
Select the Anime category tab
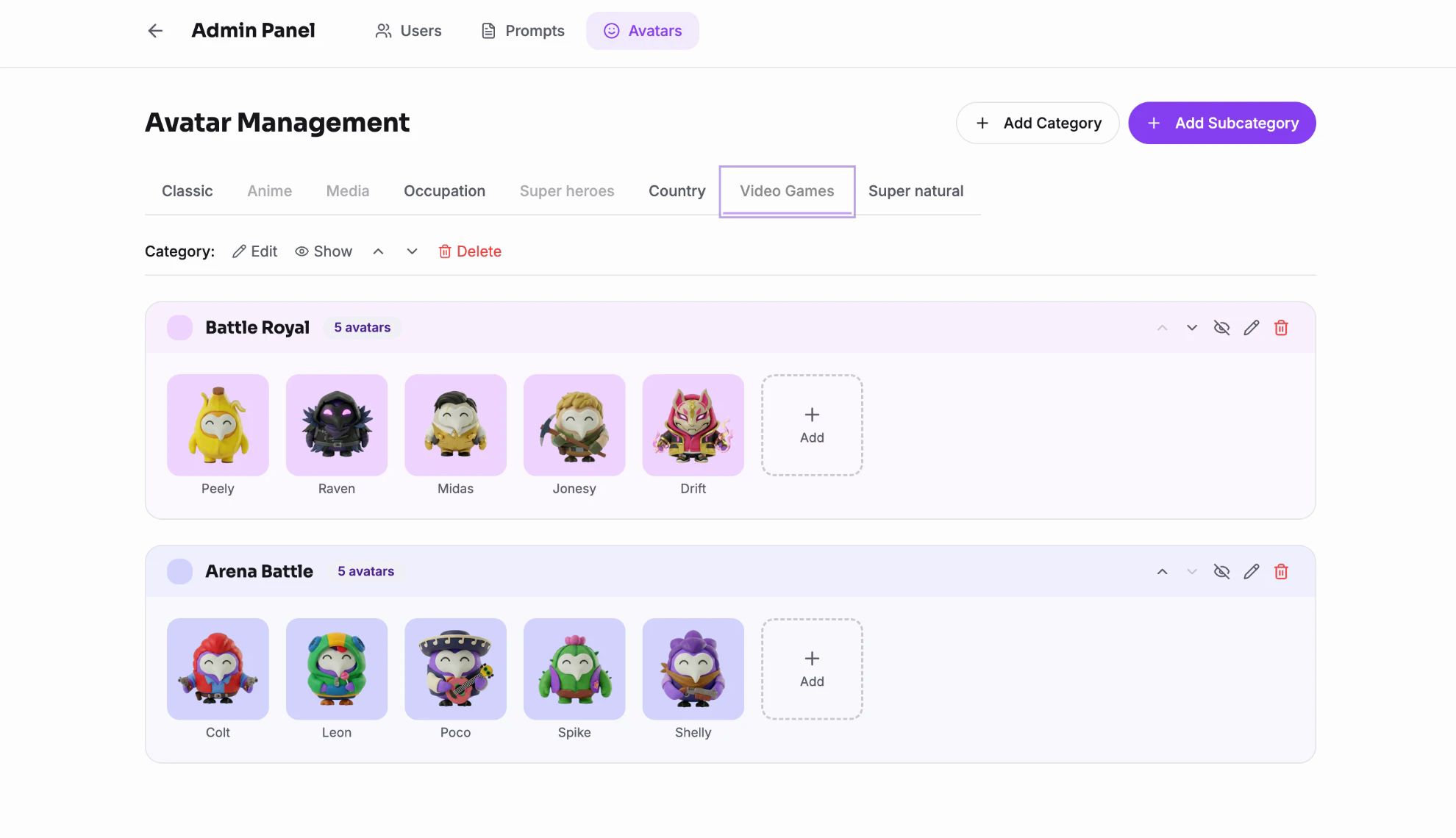point(270,191)
